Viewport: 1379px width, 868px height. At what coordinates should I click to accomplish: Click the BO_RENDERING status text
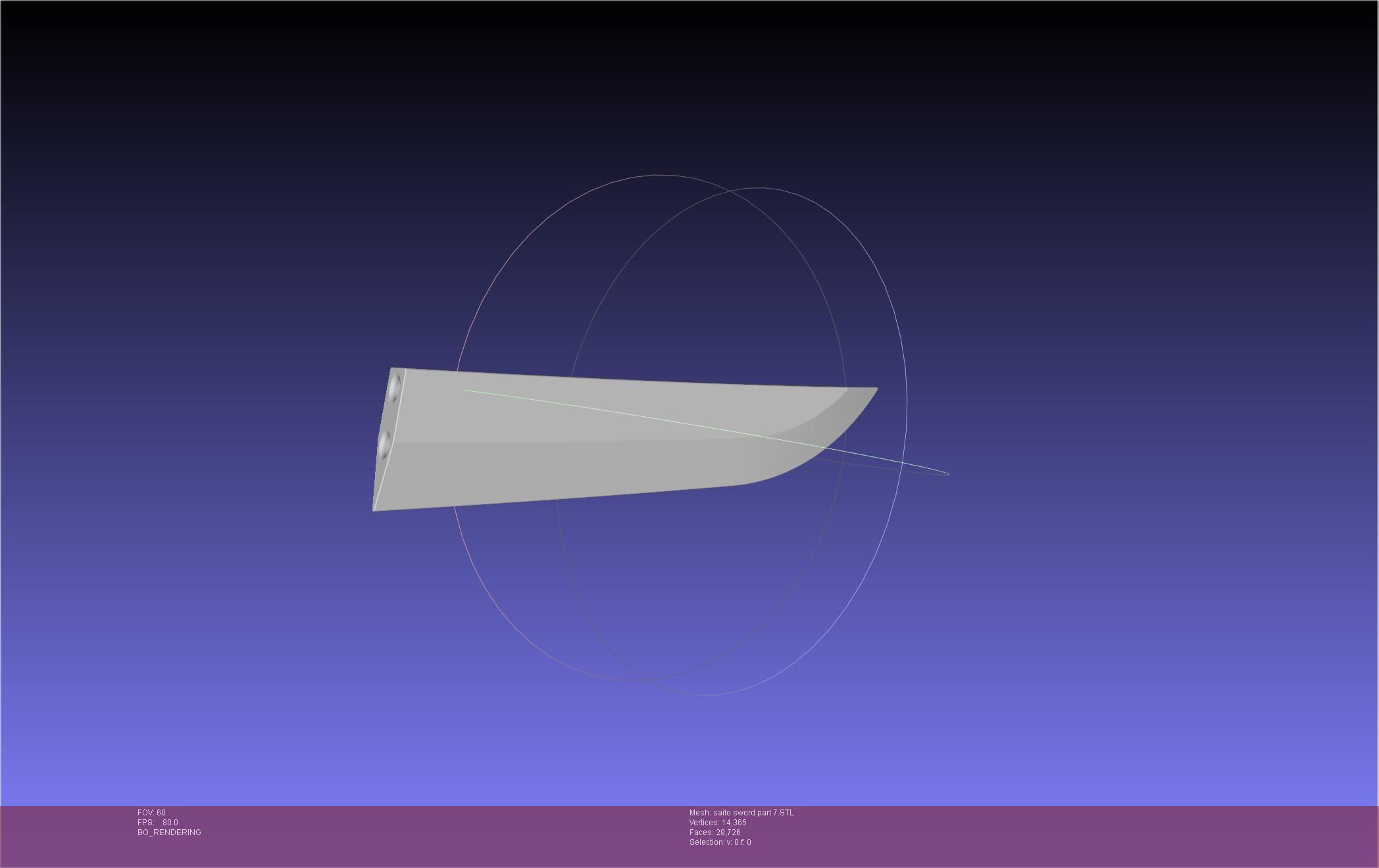169,832
